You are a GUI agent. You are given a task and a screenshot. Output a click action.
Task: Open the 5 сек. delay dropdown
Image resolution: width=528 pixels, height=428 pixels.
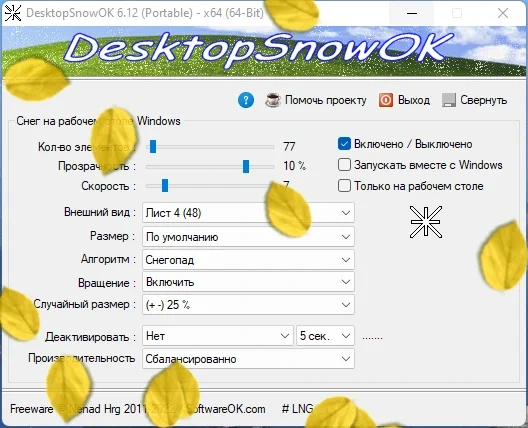pyautogui.click(x=325, y=336)
